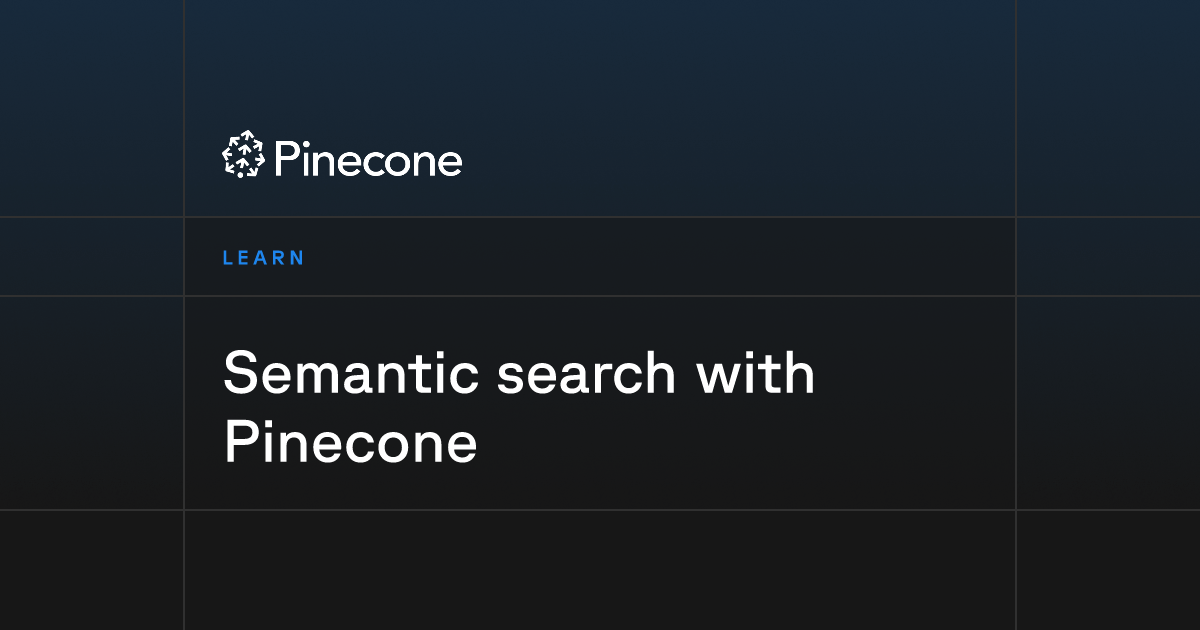The height and width of the screenshot is (630, 1200).
Task: Click the word "with" in the title
Action: [x=756, y=373]
